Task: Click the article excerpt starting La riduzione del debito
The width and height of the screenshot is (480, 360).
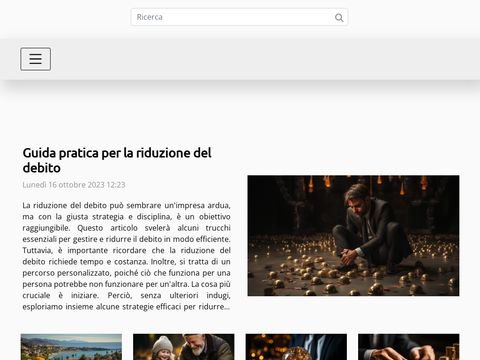Action: pos(126,256)
